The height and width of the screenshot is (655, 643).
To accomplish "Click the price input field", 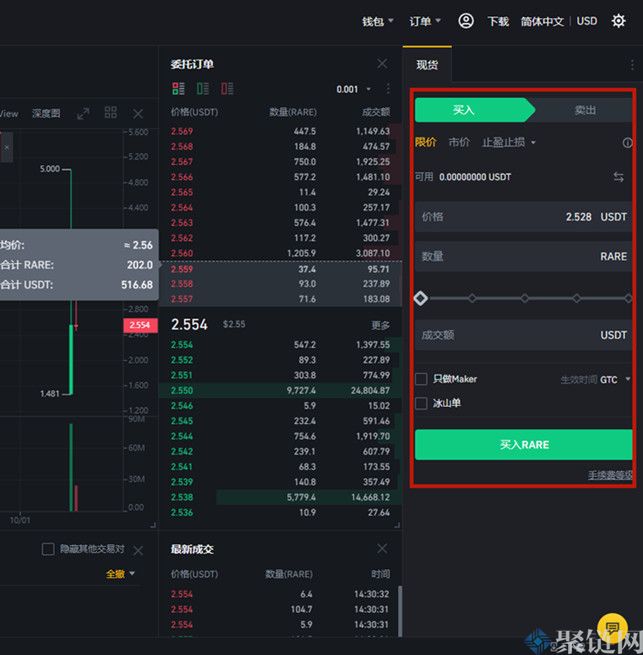I will point(524,217).
